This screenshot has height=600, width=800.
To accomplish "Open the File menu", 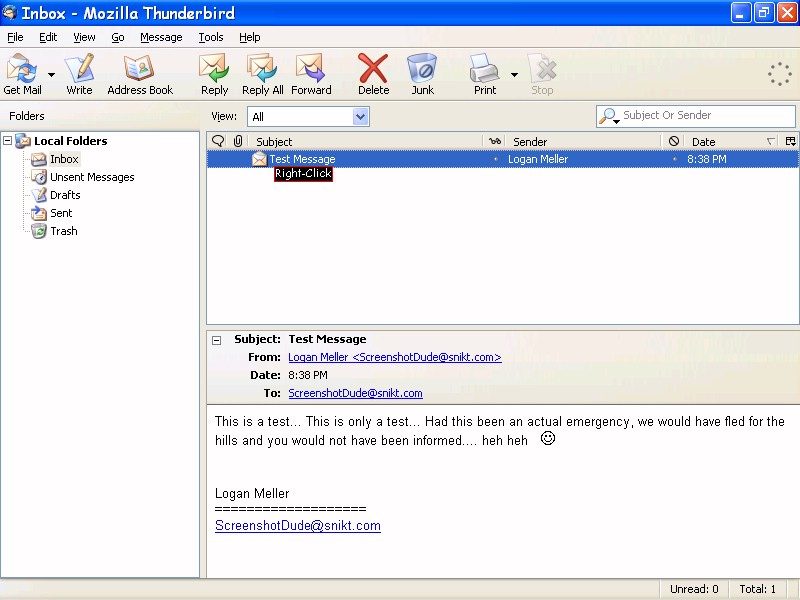I will (x=15, y=37).
